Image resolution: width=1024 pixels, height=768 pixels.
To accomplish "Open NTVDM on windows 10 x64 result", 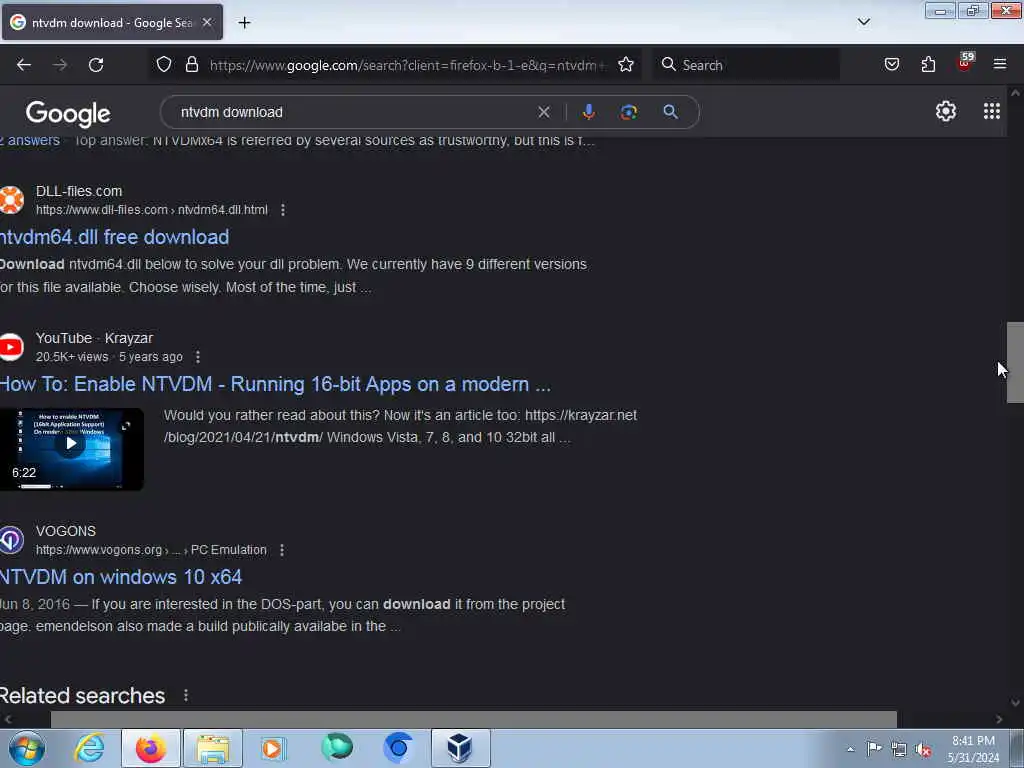I will (x=121, y=577).
